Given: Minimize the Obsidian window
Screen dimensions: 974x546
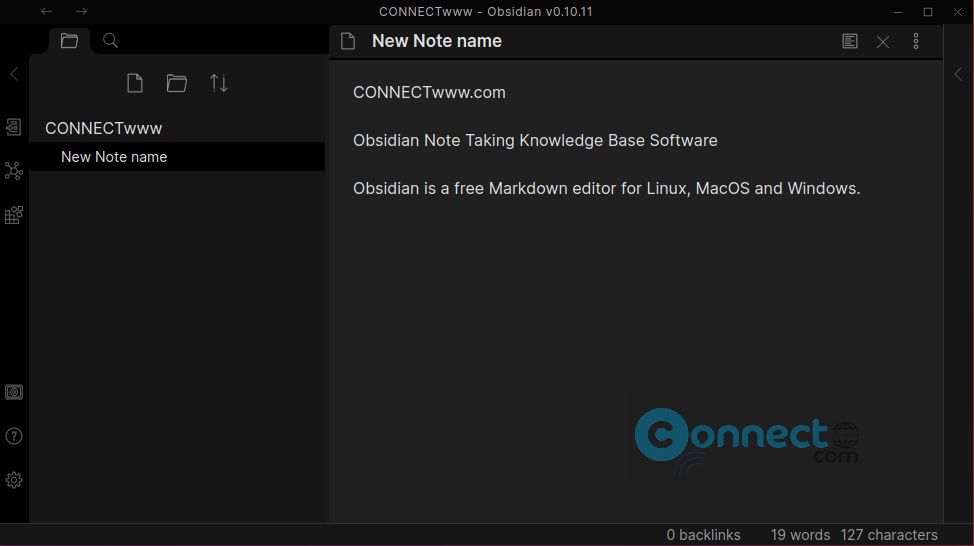Looking at the screenshot, I should [x=898, y=12].
